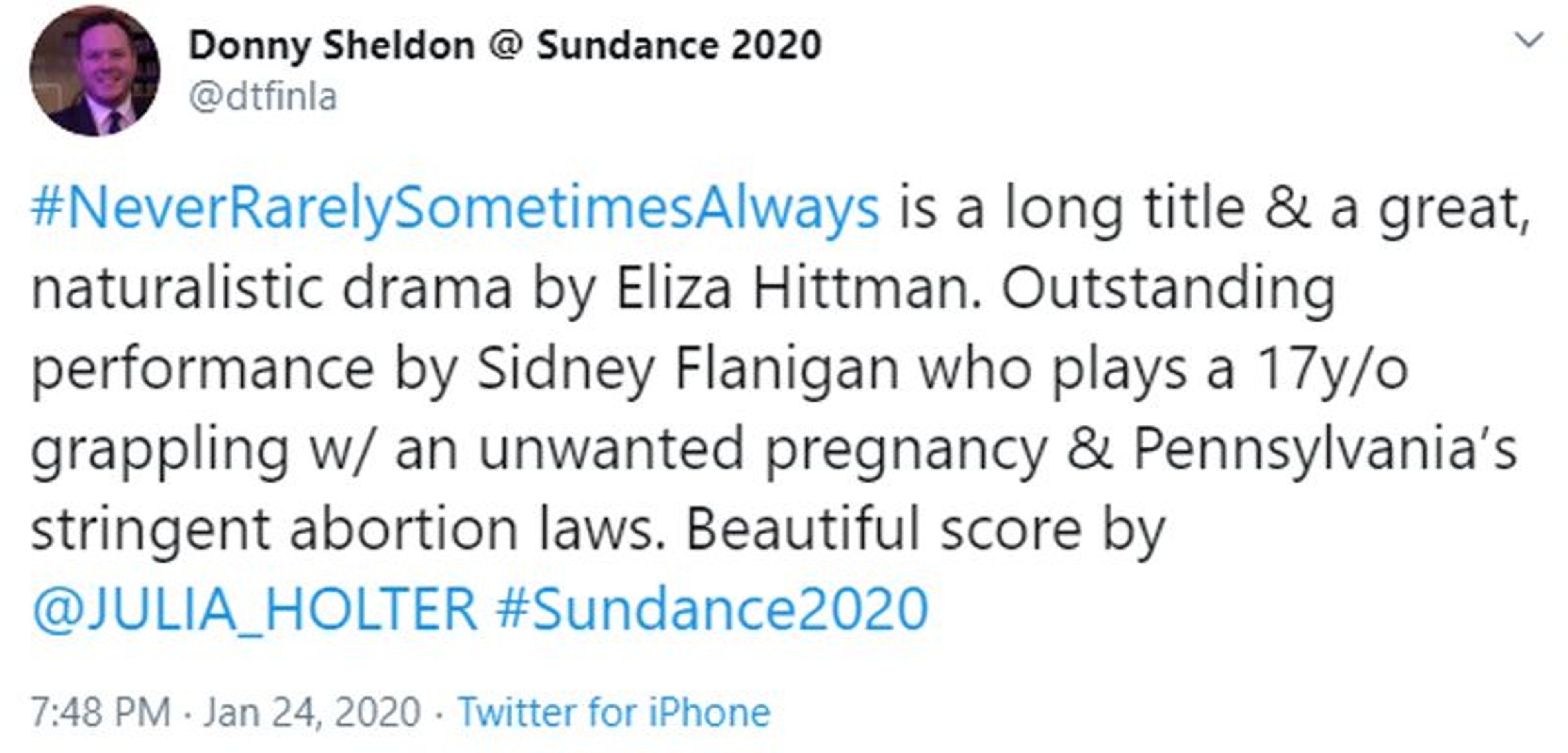Click the word Outstanding in the tweet

tap(1168, 289)
